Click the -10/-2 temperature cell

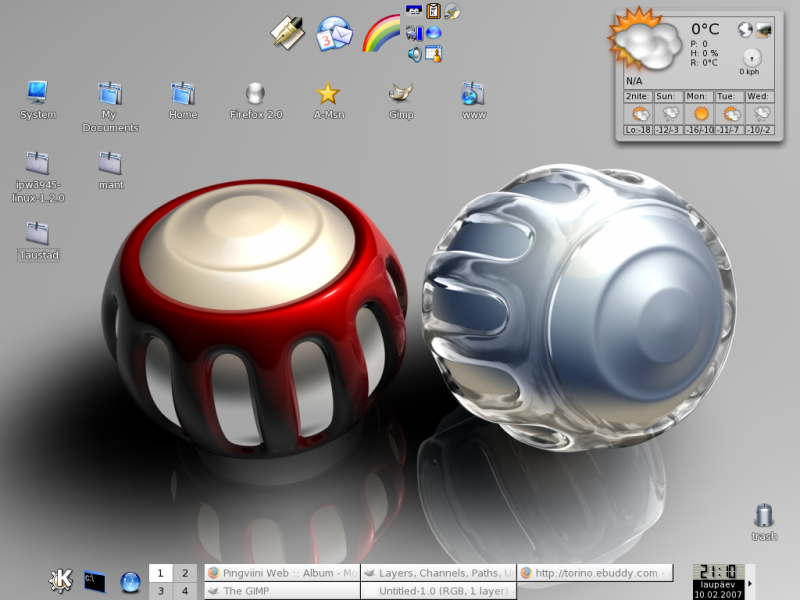(760, 130)
